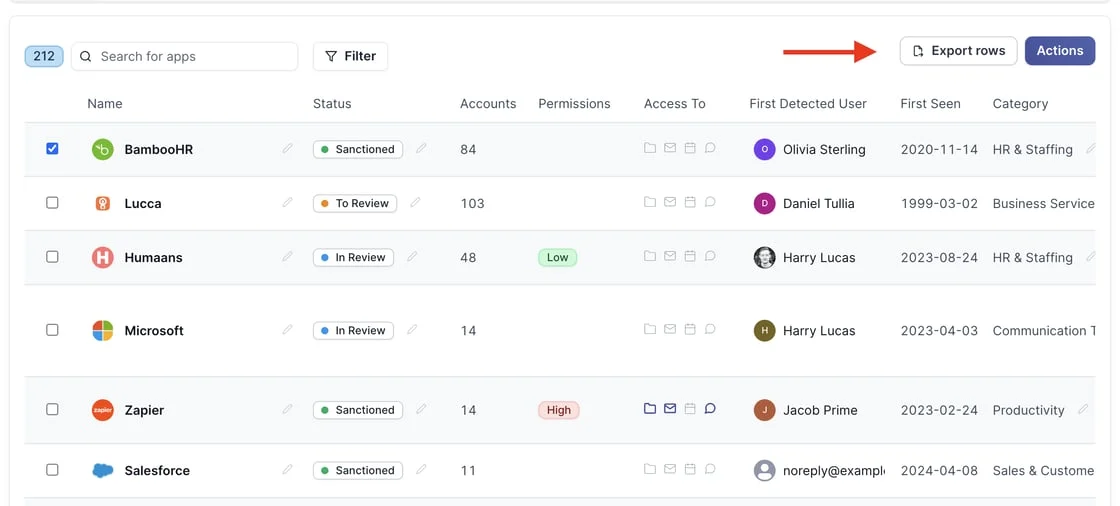Edit Salesforce name with pencil icon
Viewport: 1120px width, 506px height.
coord(287,469)
